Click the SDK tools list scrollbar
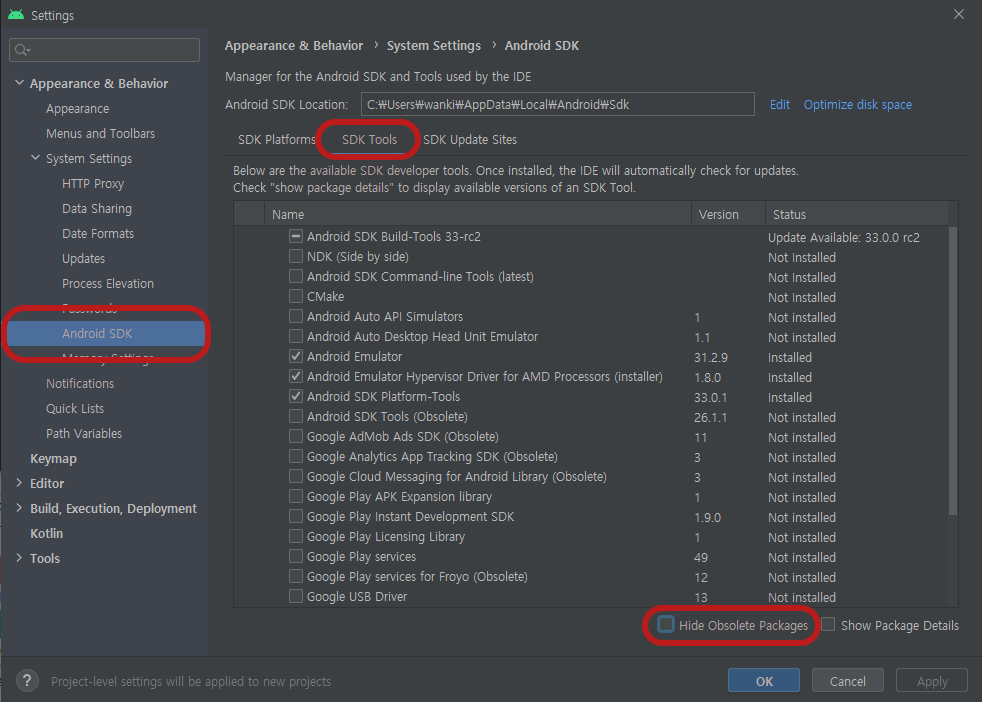This screenshot has height=702, width=982. tap(953, 371)
